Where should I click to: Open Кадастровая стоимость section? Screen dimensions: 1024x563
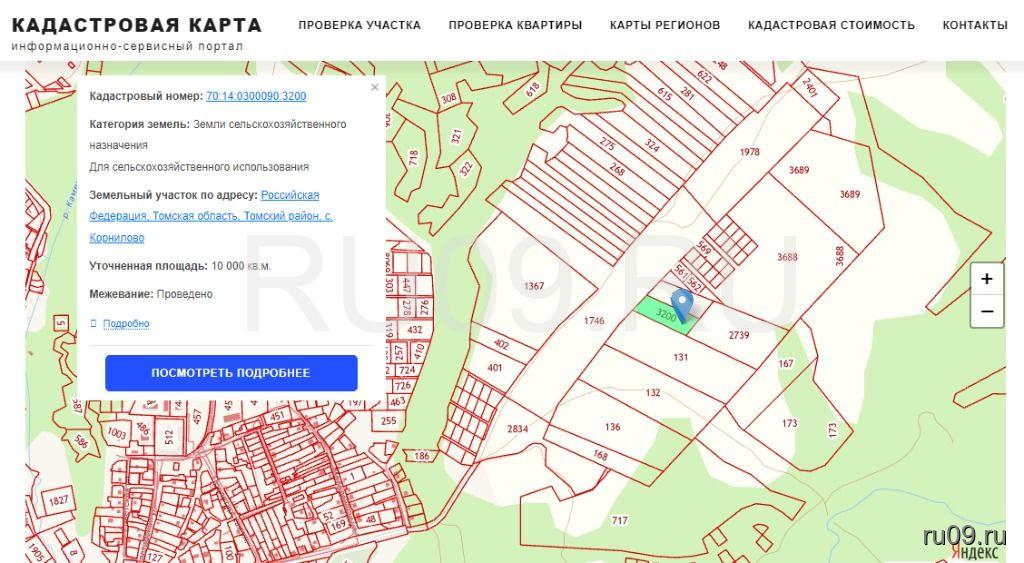[x=831, y=25]
